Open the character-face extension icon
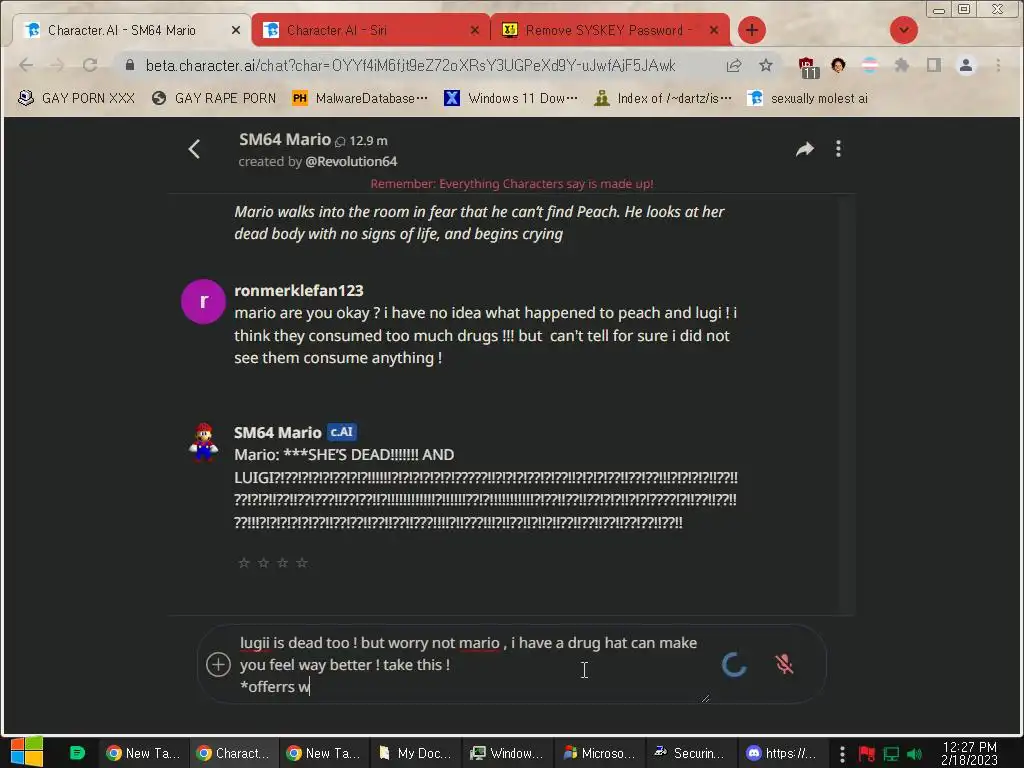This screenshot has width=1024, height=768. pos(839,65)
